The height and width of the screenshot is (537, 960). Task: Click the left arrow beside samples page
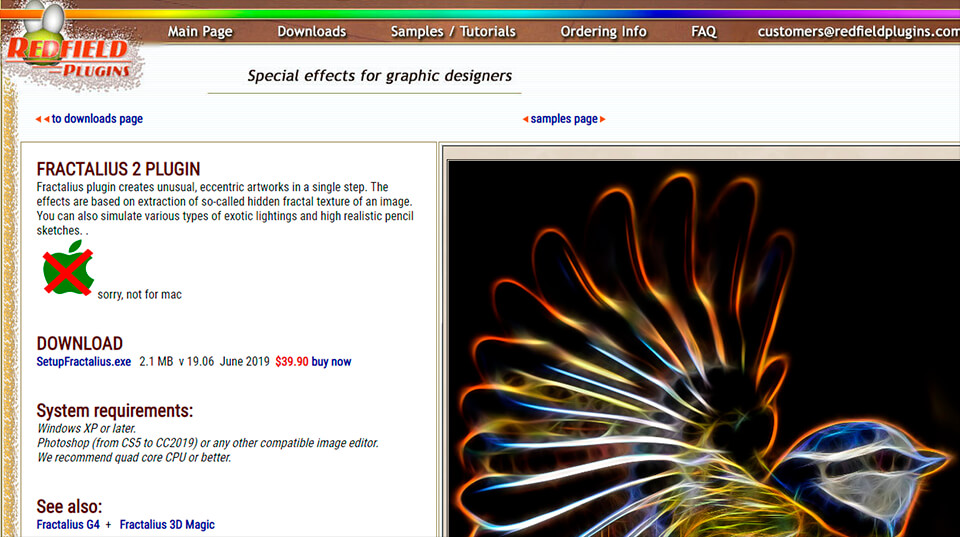point(525,119)
